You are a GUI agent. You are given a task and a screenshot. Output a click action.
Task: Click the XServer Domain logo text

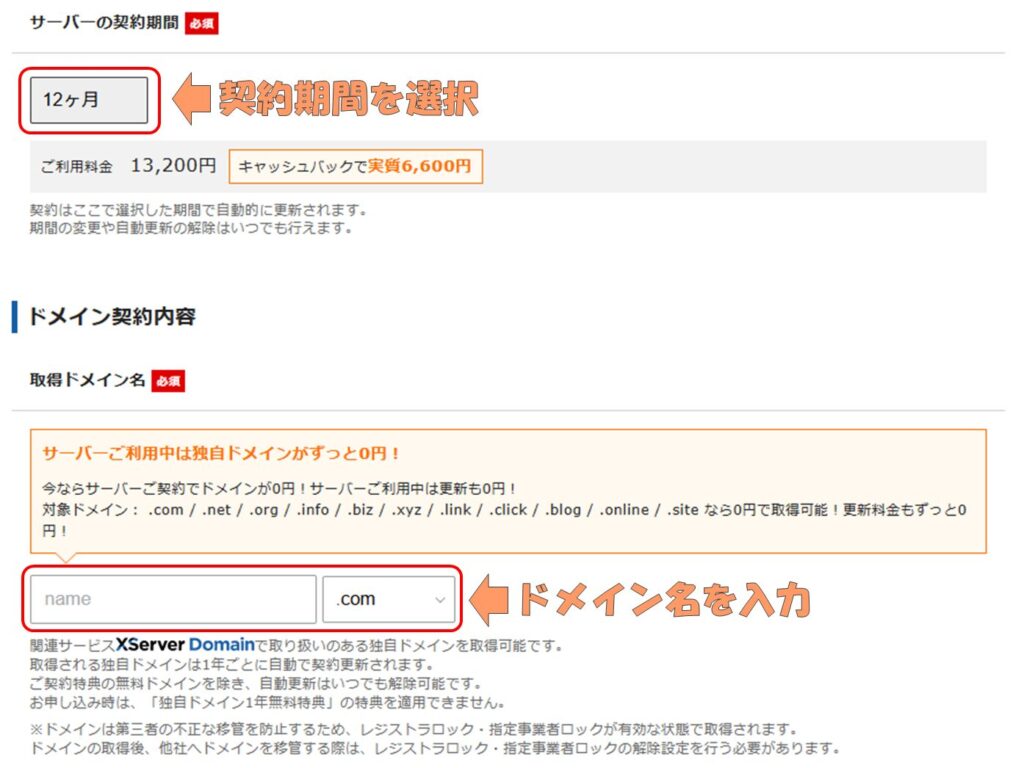[185, 645]
